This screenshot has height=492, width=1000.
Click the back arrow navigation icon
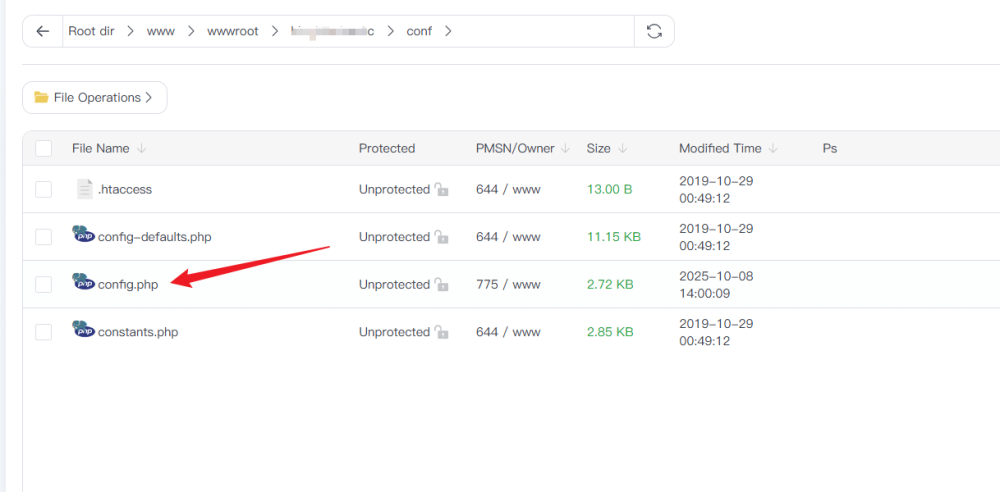pyautogui.click(x=42, y=31)
